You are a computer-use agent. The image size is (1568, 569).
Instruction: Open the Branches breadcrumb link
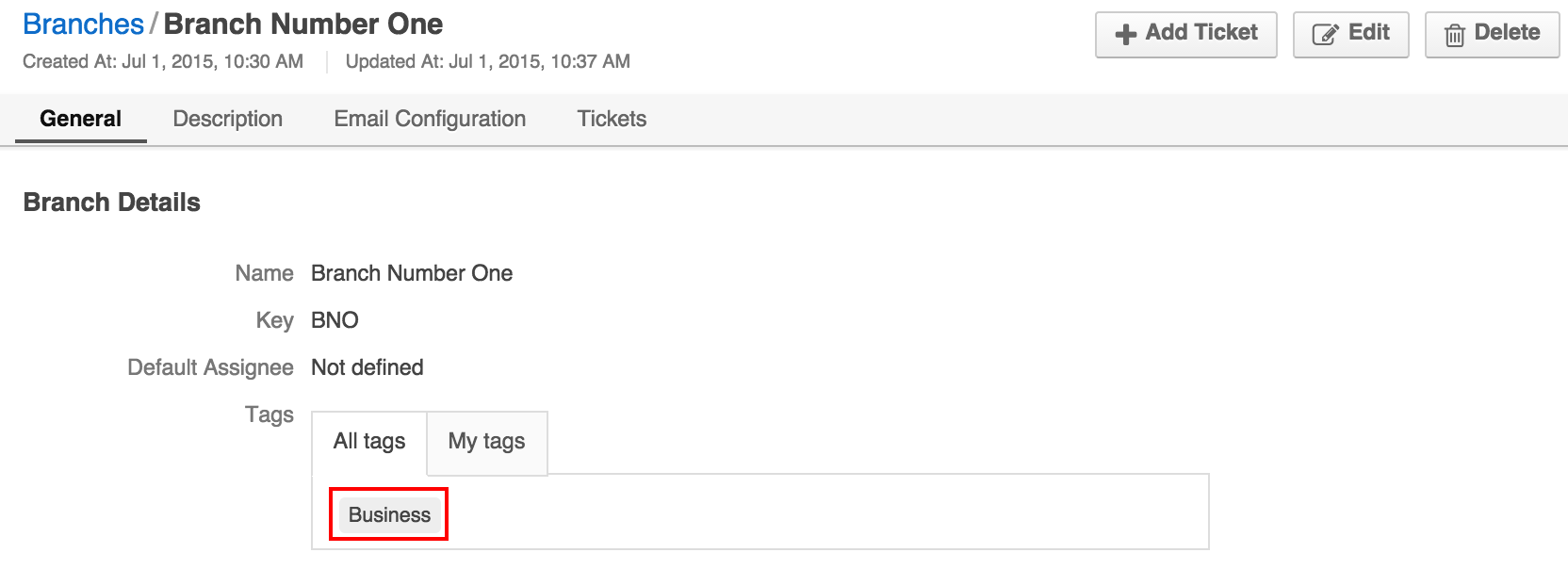coord(83,24)
